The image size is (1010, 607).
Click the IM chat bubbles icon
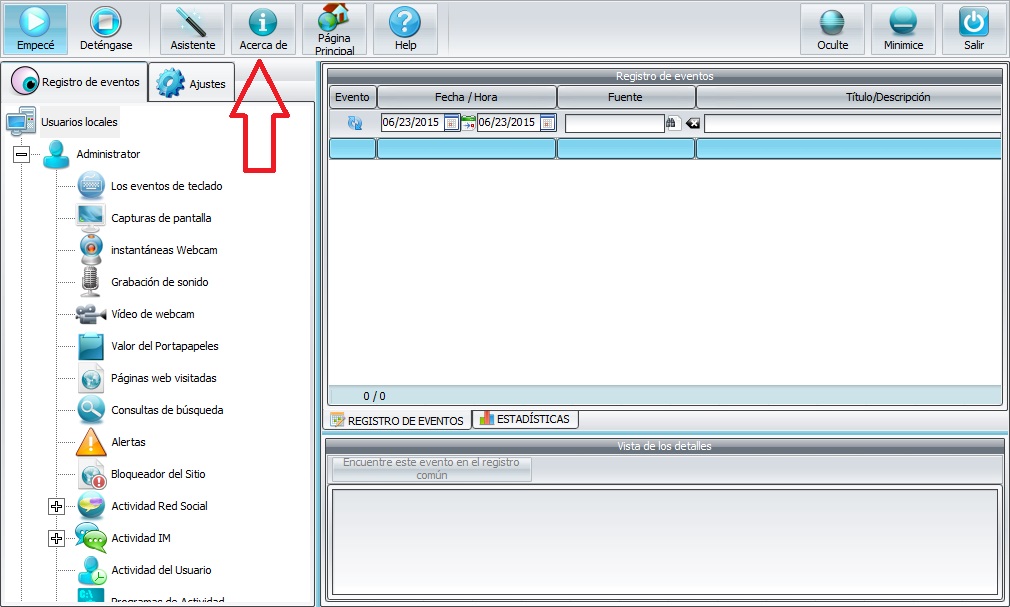pos(91,537)
